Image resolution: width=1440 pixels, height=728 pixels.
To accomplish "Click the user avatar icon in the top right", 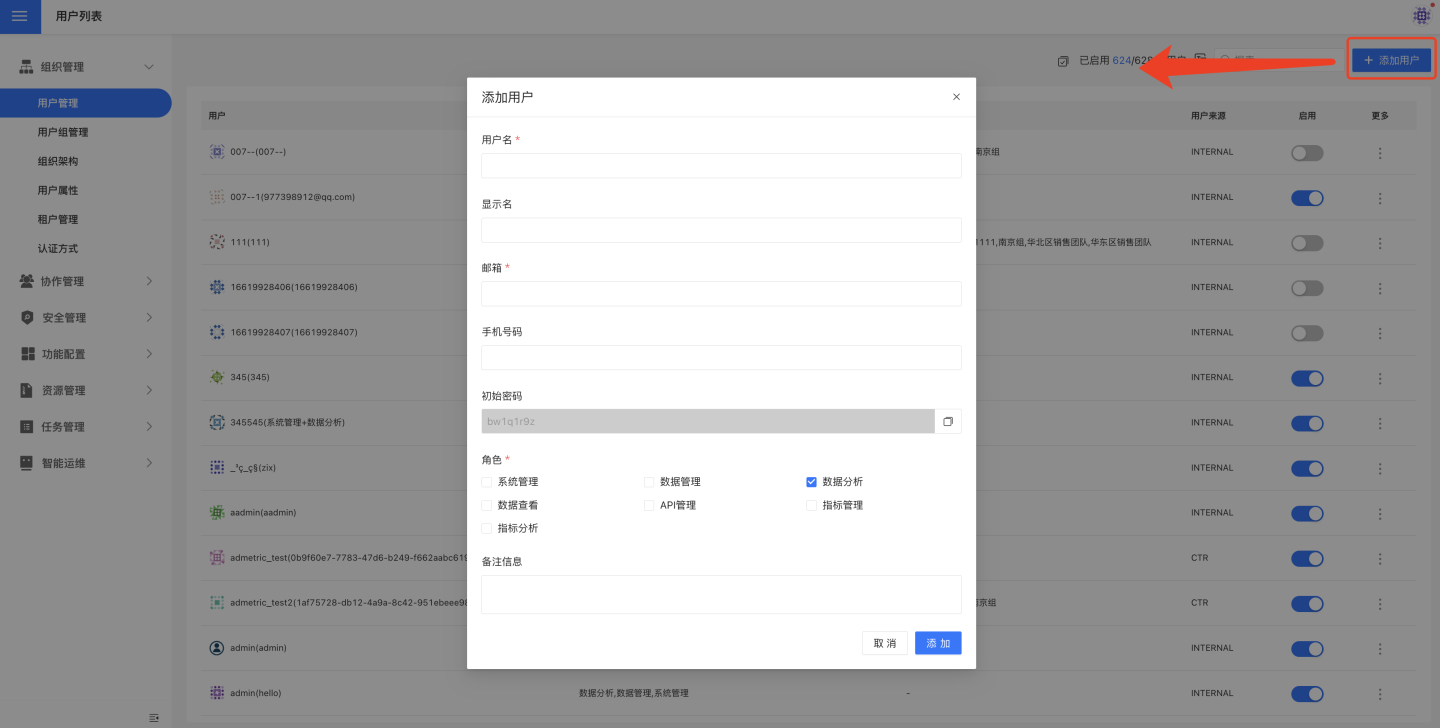I will click(x=1421, y=16).
